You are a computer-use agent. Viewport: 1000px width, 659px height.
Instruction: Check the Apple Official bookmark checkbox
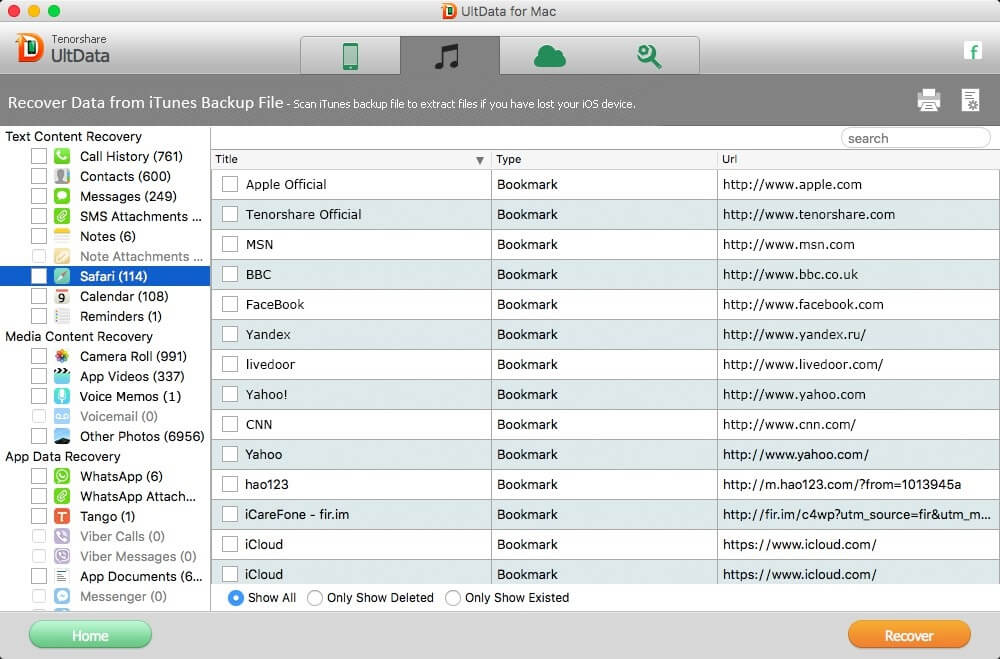click(x=230, y=184)
